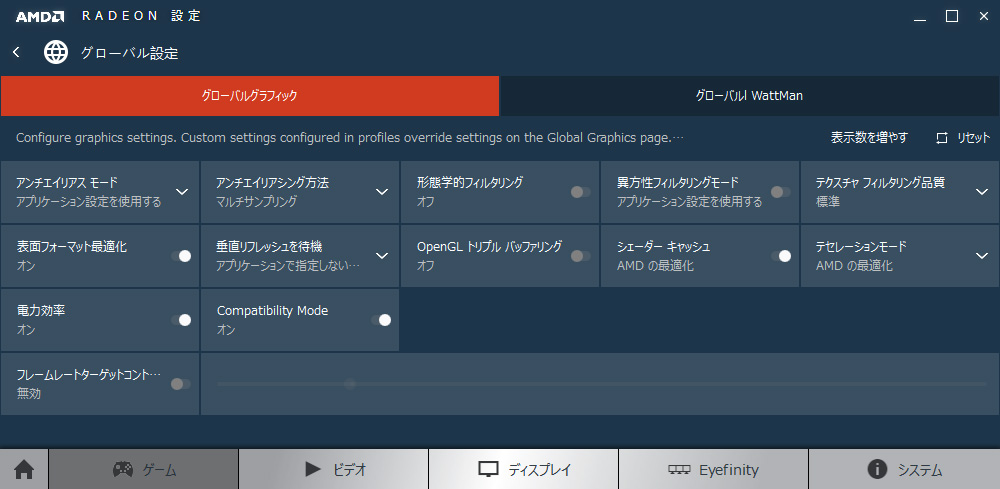Screen dimensions: 1000x489
Task: Click リセット button text
Action: coord(973,138)
